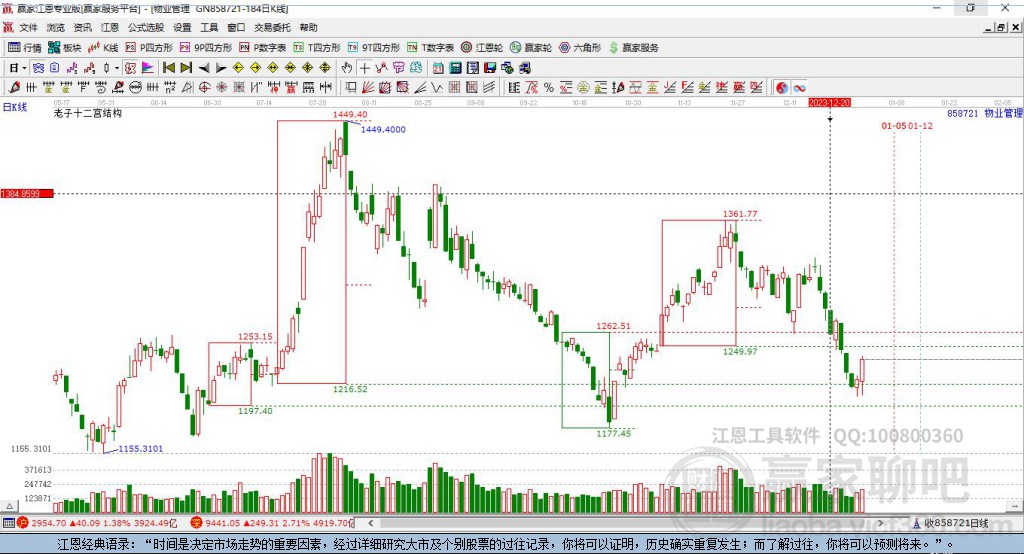
Task: Open the 六角形 hexagon tool
Action: (x=580, y=48)
